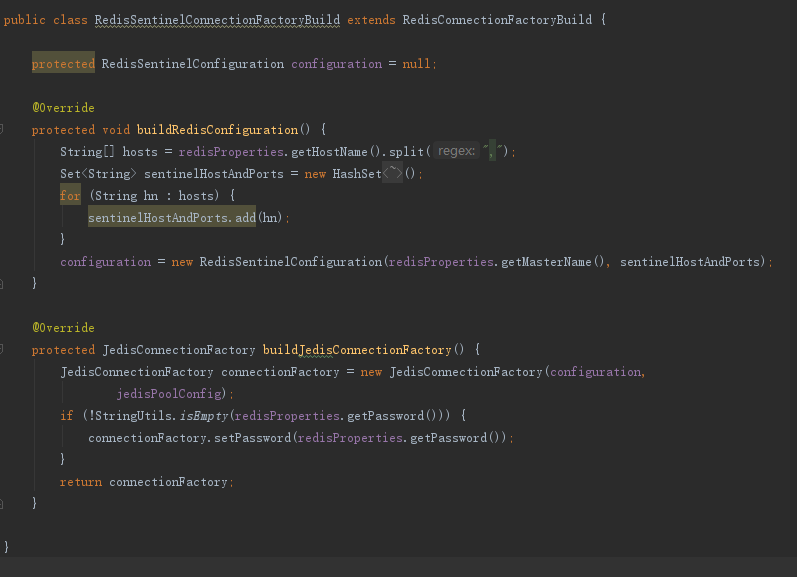The image size is (797, 577).
Task: Click JedisConnectionFactory return type
Action: pos(179,350)
